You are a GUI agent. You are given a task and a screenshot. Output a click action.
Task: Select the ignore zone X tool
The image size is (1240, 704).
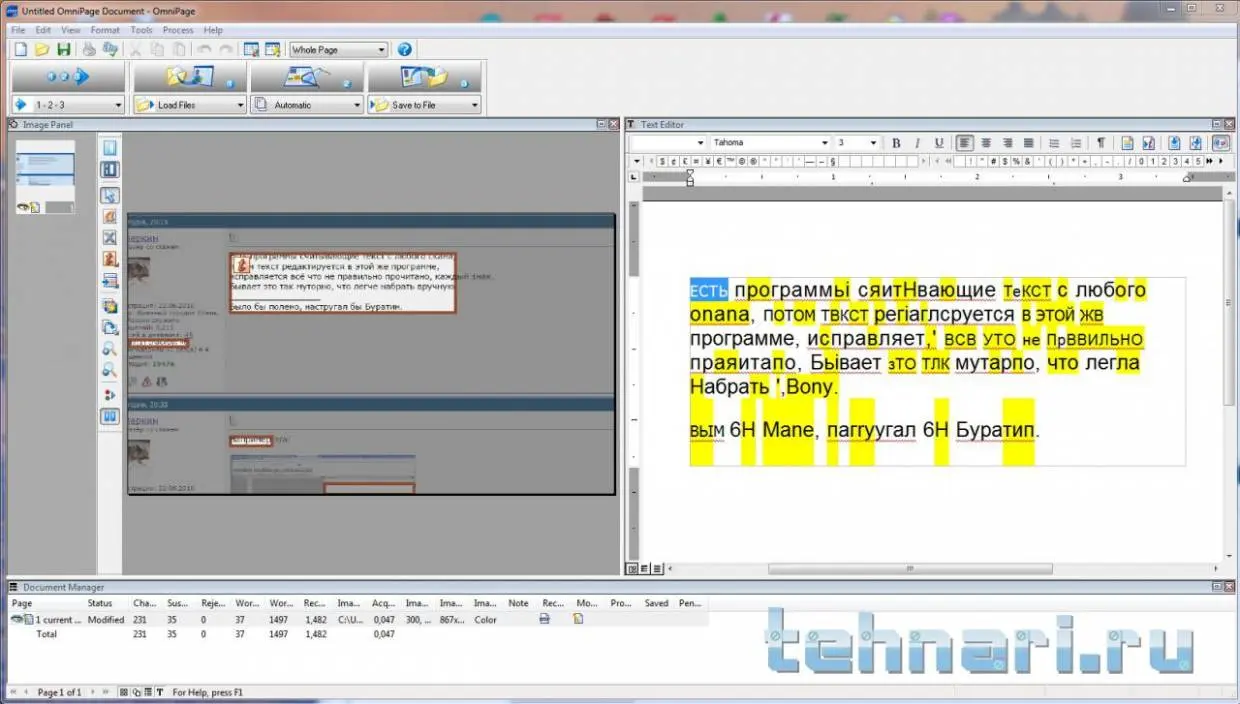(110, 238)
